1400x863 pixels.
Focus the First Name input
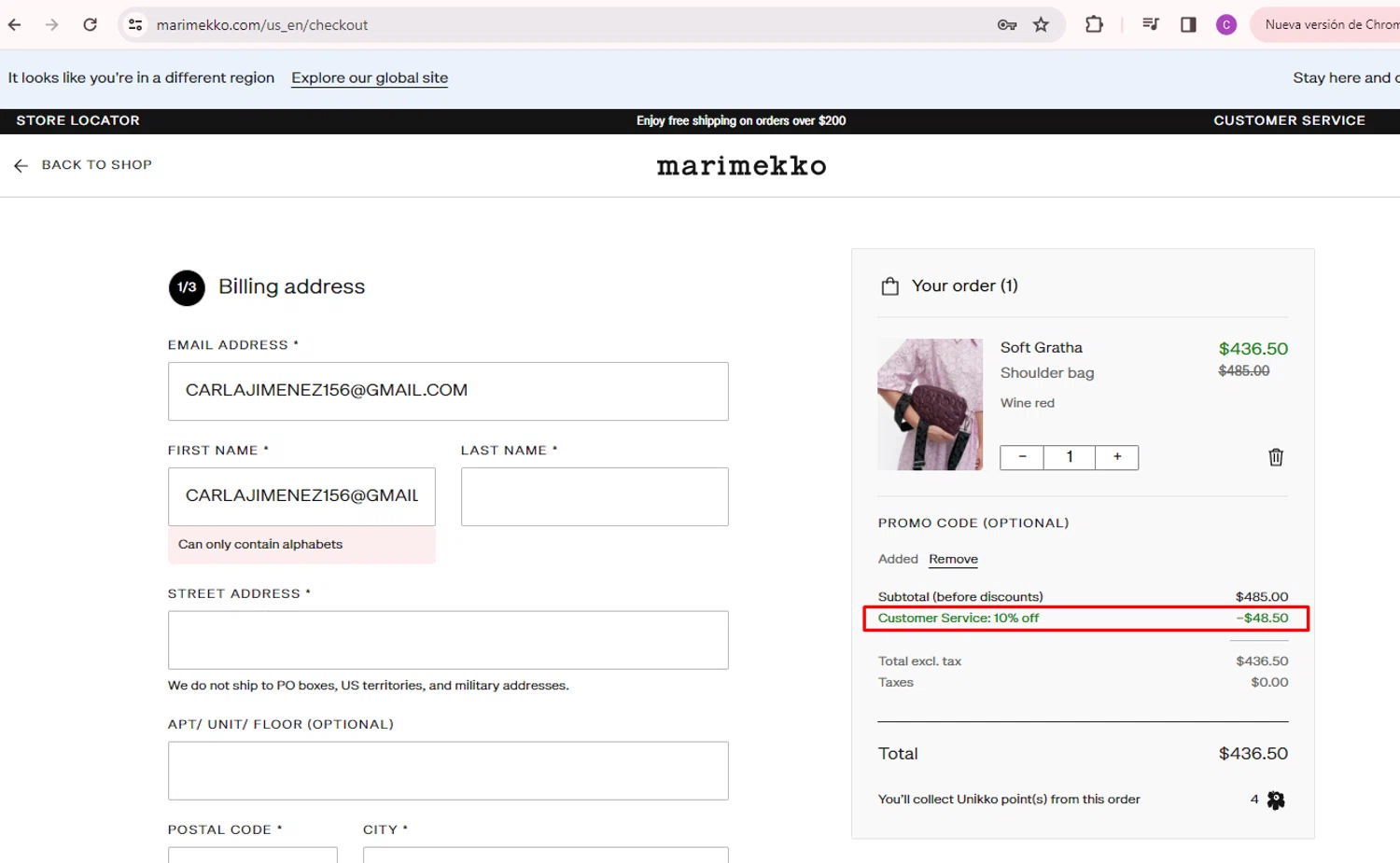(x=301, y=496)
